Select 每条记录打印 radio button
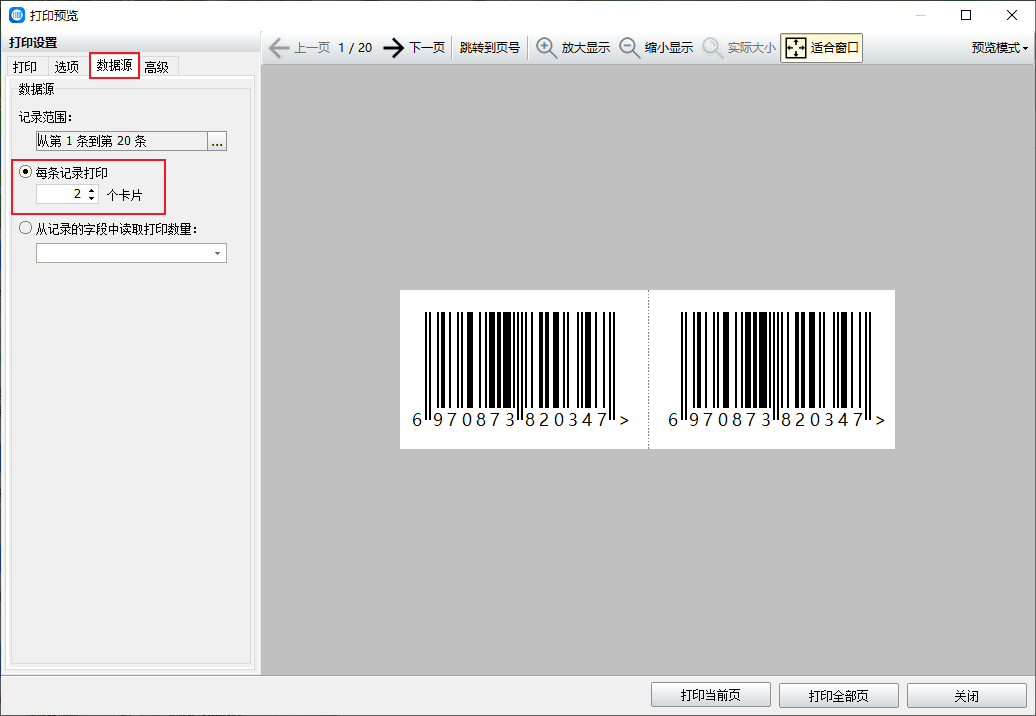This screenshot has width=1036, height=716. [x=25, y=172]
